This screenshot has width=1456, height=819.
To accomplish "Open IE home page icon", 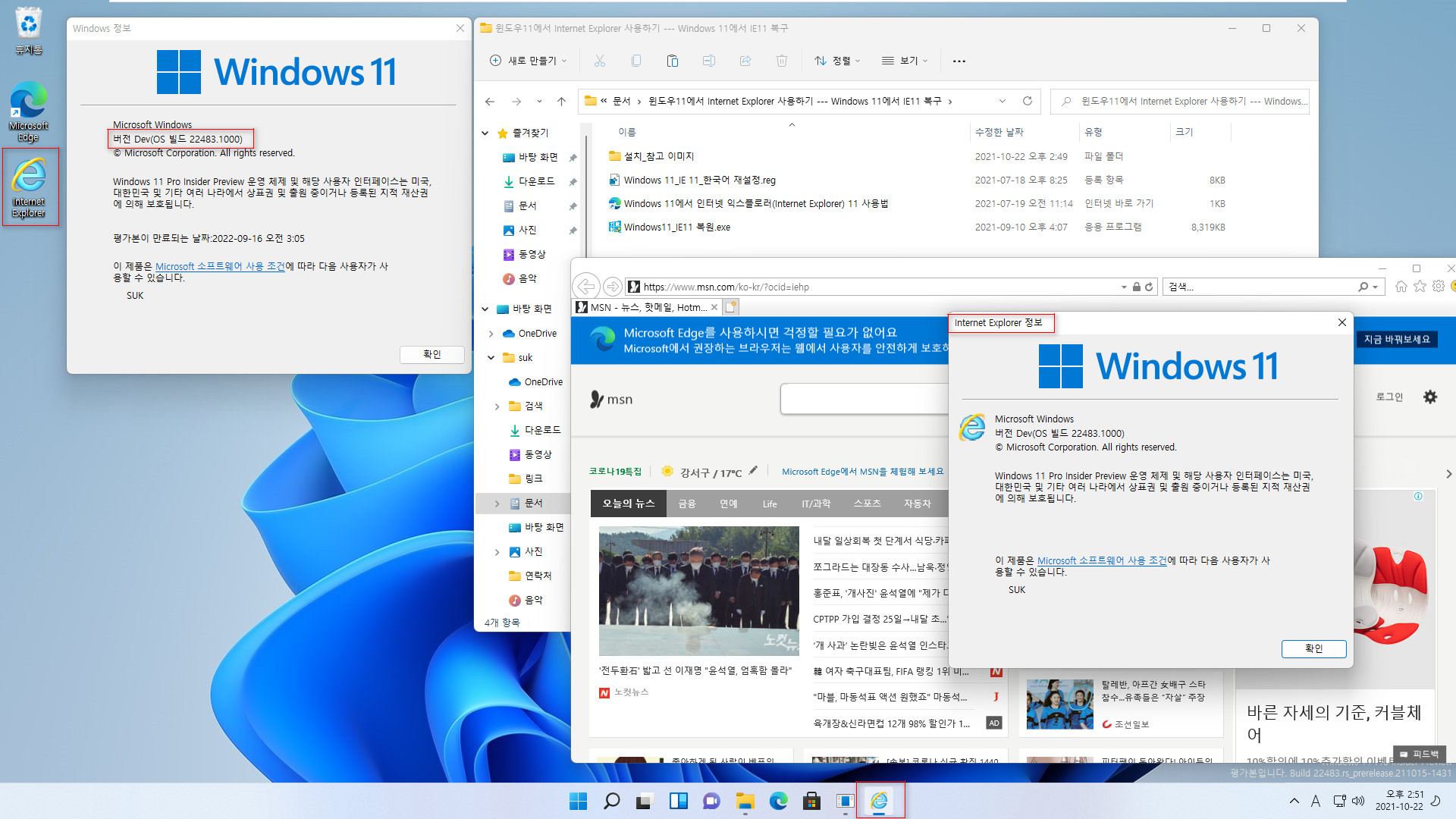I will [1401, 287].
